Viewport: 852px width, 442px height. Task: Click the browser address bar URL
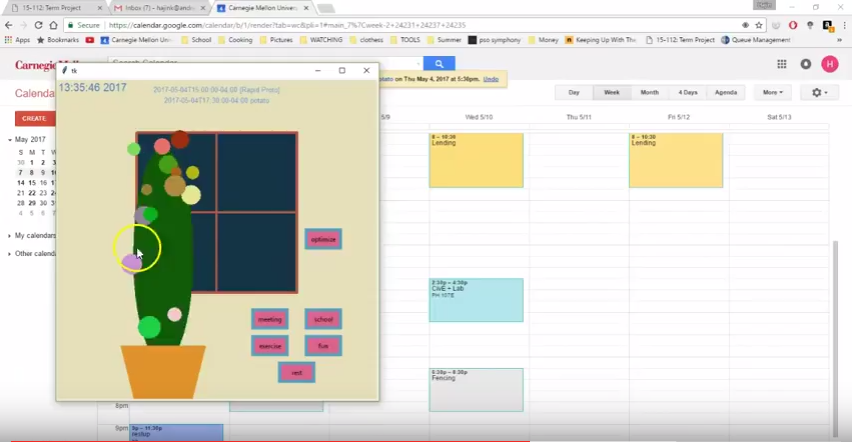pos(287,25)
